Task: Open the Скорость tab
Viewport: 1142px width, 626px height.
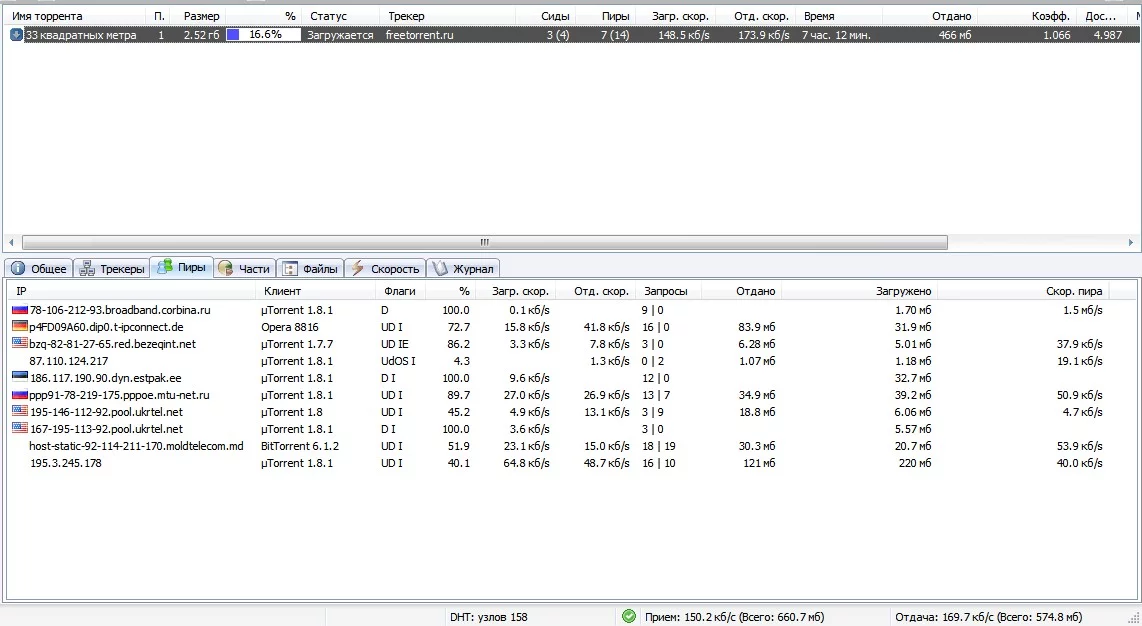Action: click(x=385, y=269)
